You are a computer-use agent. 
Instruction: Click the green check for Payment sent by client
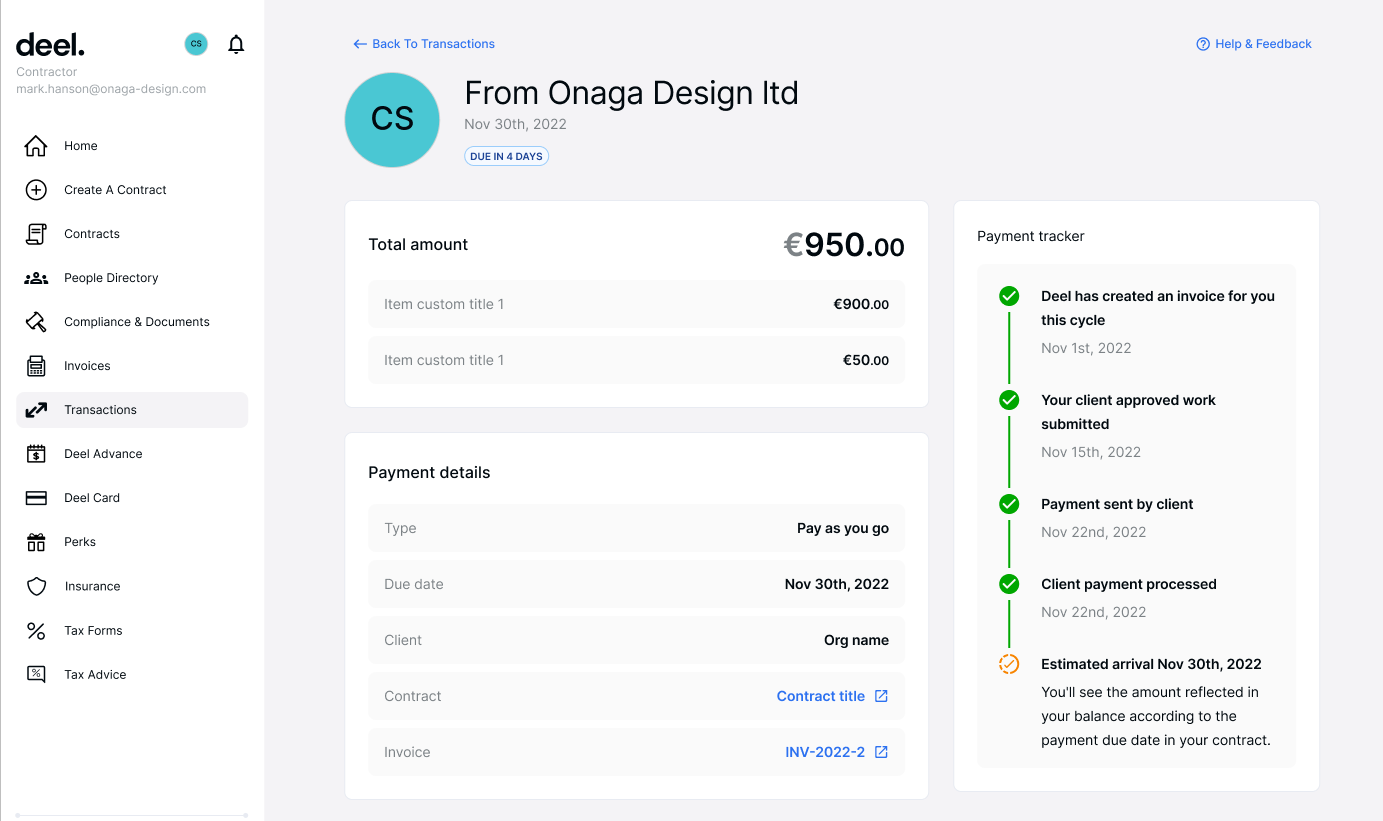1009,504
